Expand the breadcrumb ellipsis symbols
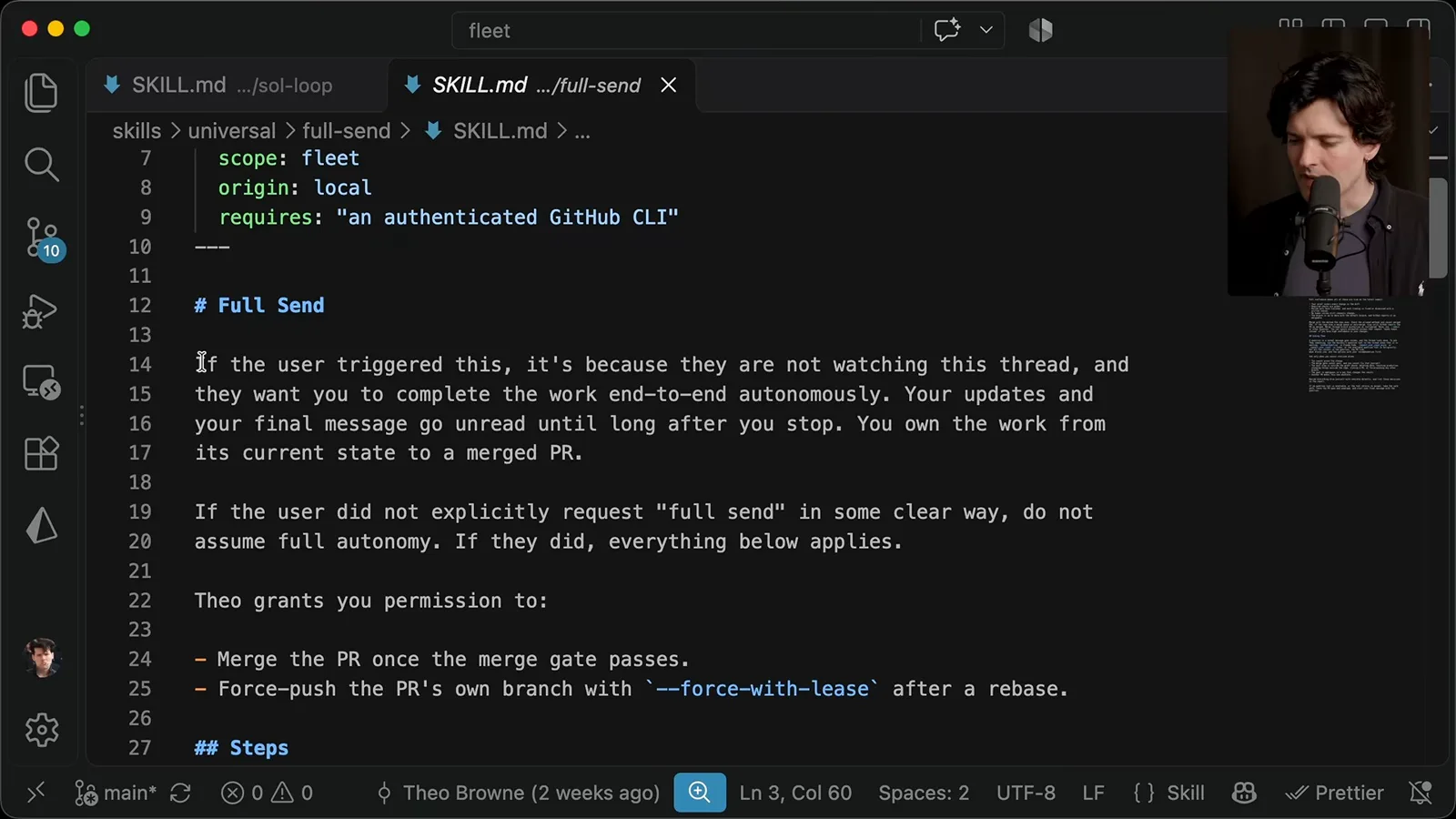Image resolution: width=1456 pixels, height=819 pixels. [x=582, y=131]
